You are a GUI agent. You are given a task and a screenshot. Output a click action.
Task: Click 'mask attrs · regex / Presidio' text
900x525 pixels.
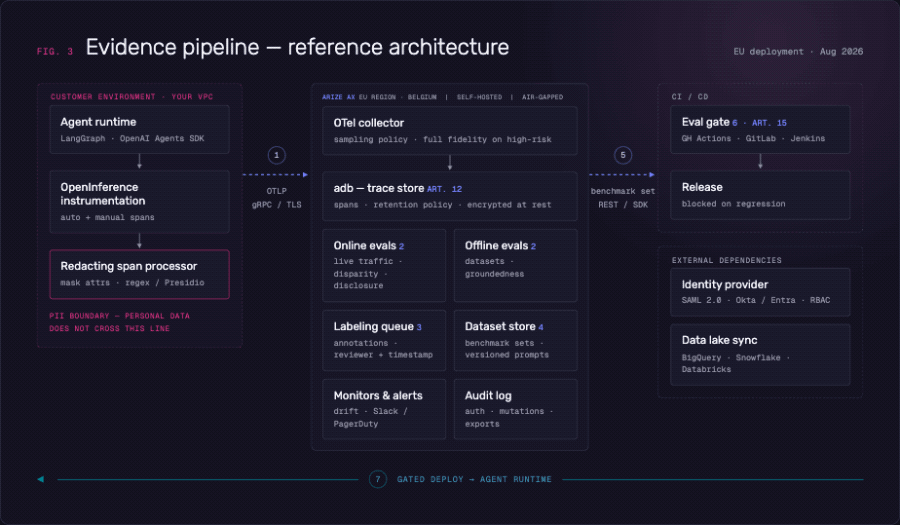[132, 283]
